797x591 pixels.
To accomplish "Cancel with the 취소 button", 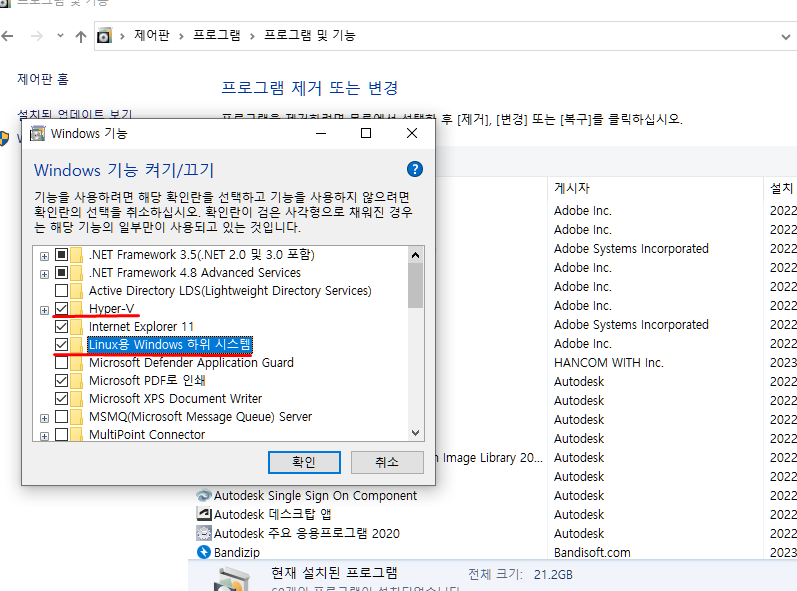I will coord(387,462).
